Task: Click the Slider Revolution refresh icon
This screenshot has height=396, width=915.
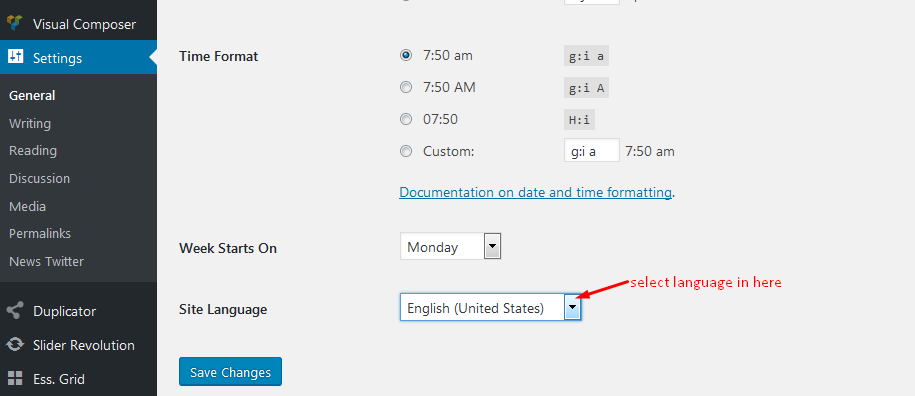Action: tap(15, 345)
